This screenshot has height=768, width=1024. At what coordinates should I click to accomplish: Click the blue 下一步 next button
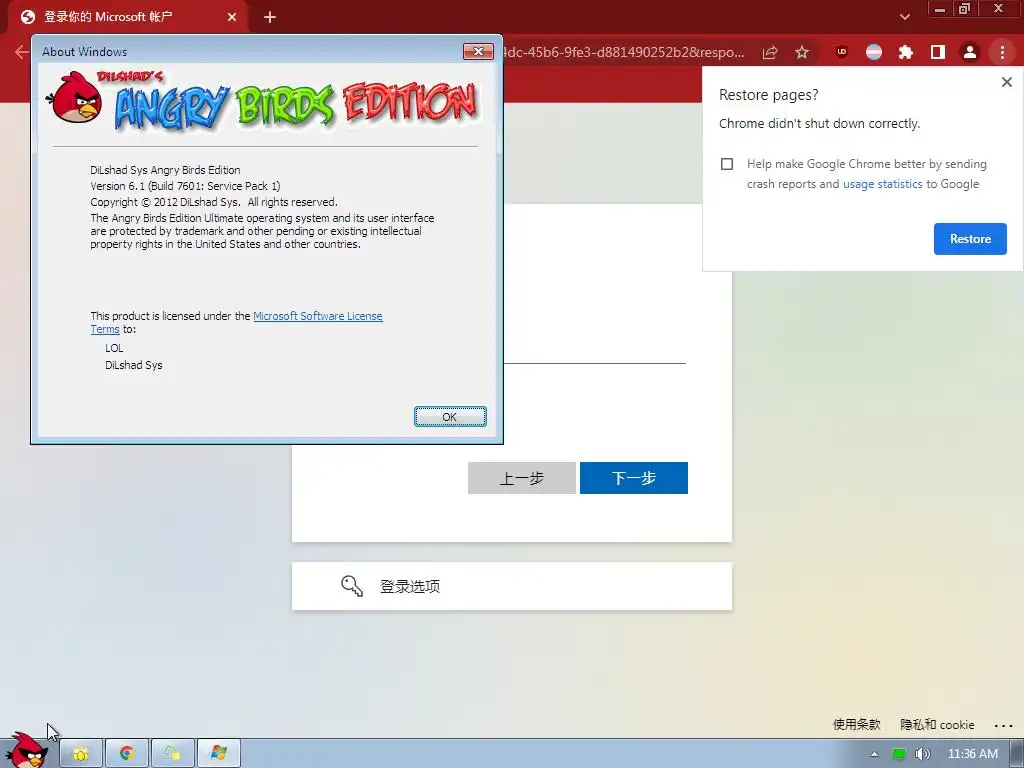pos(633,478)
